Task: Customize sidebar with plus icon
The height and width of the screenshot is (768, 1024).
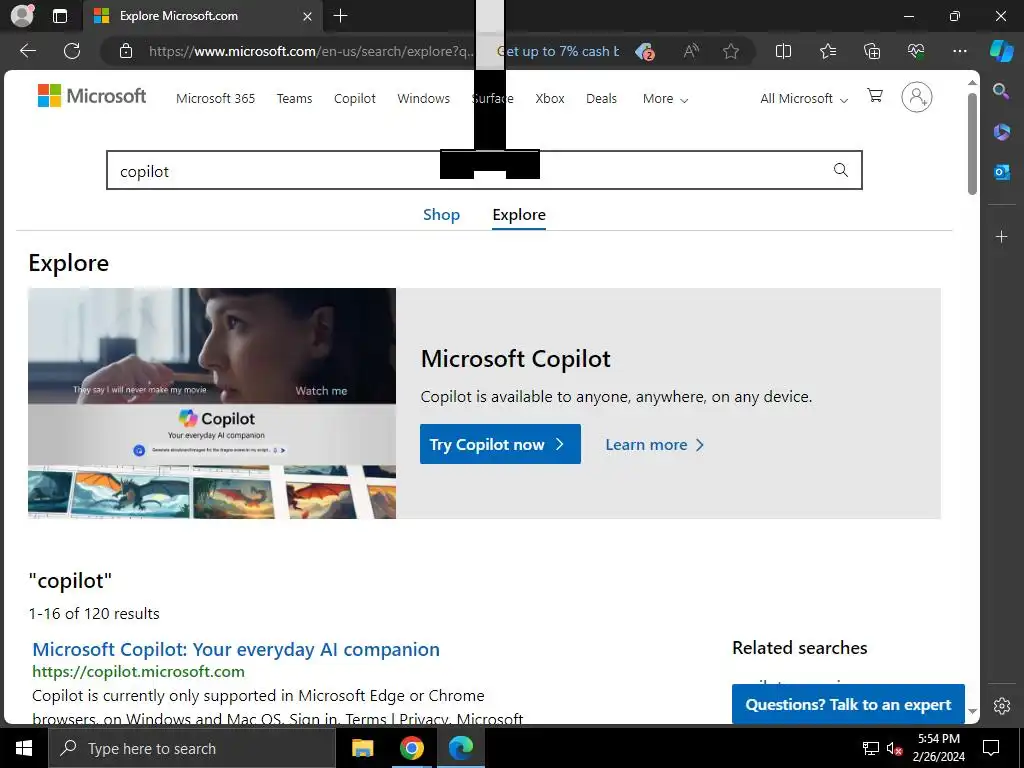Action: [x=1001, y=236]
